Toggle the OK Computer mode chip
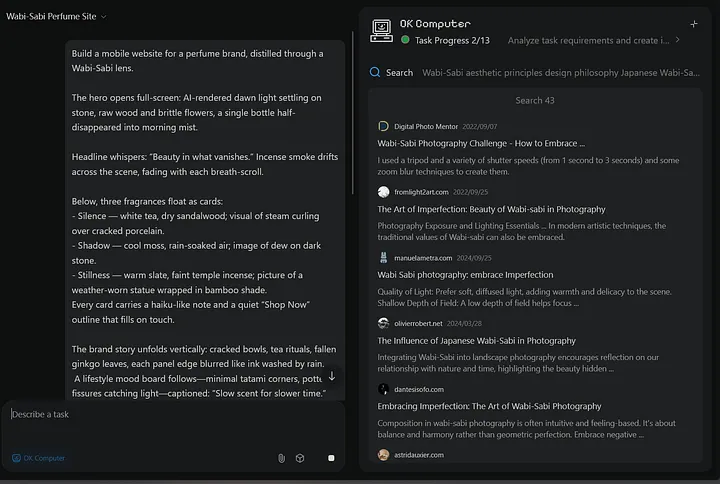Viewport: 720px width, 484px height. point(38,458)
